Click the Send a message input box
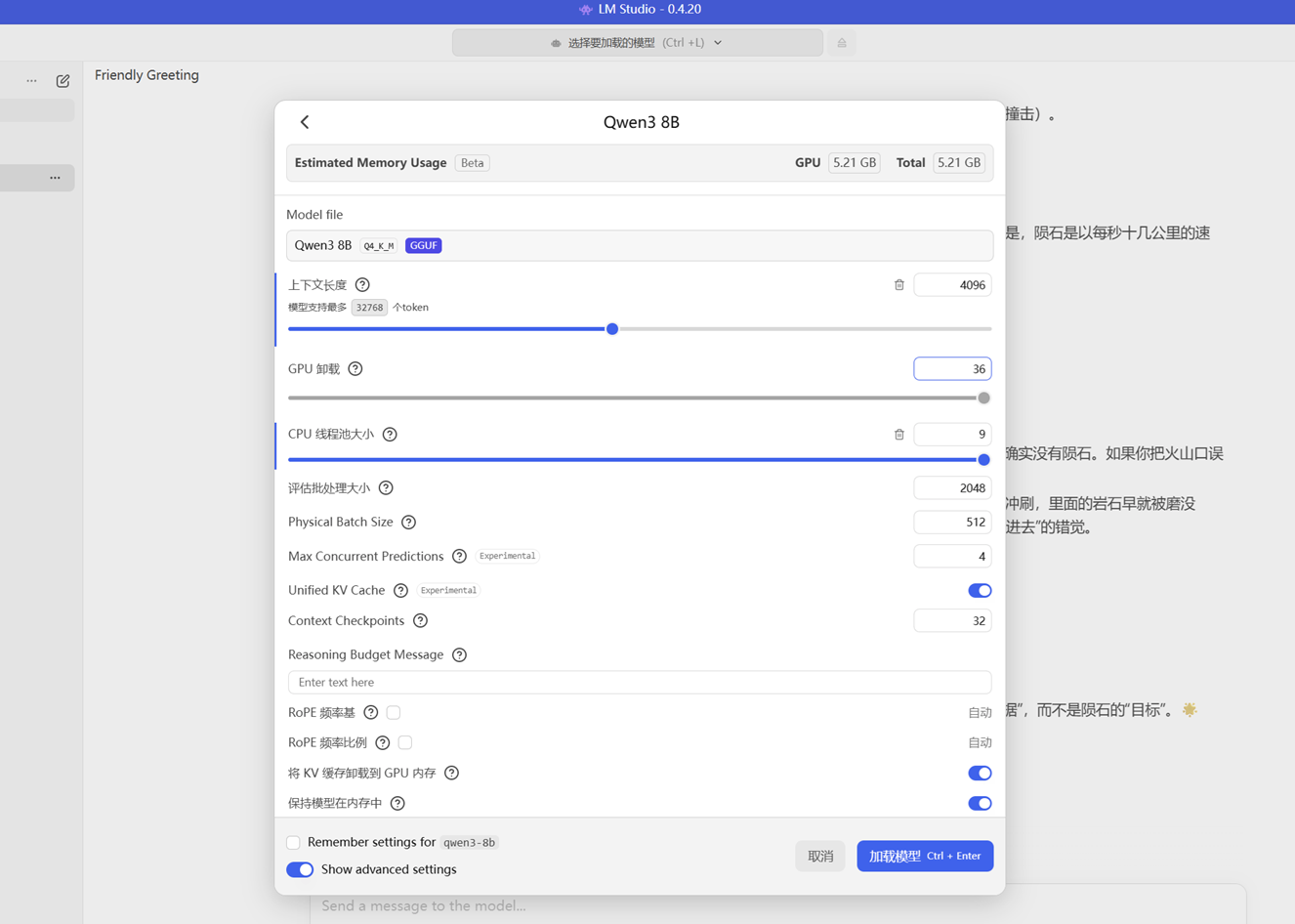 point(777,905)
